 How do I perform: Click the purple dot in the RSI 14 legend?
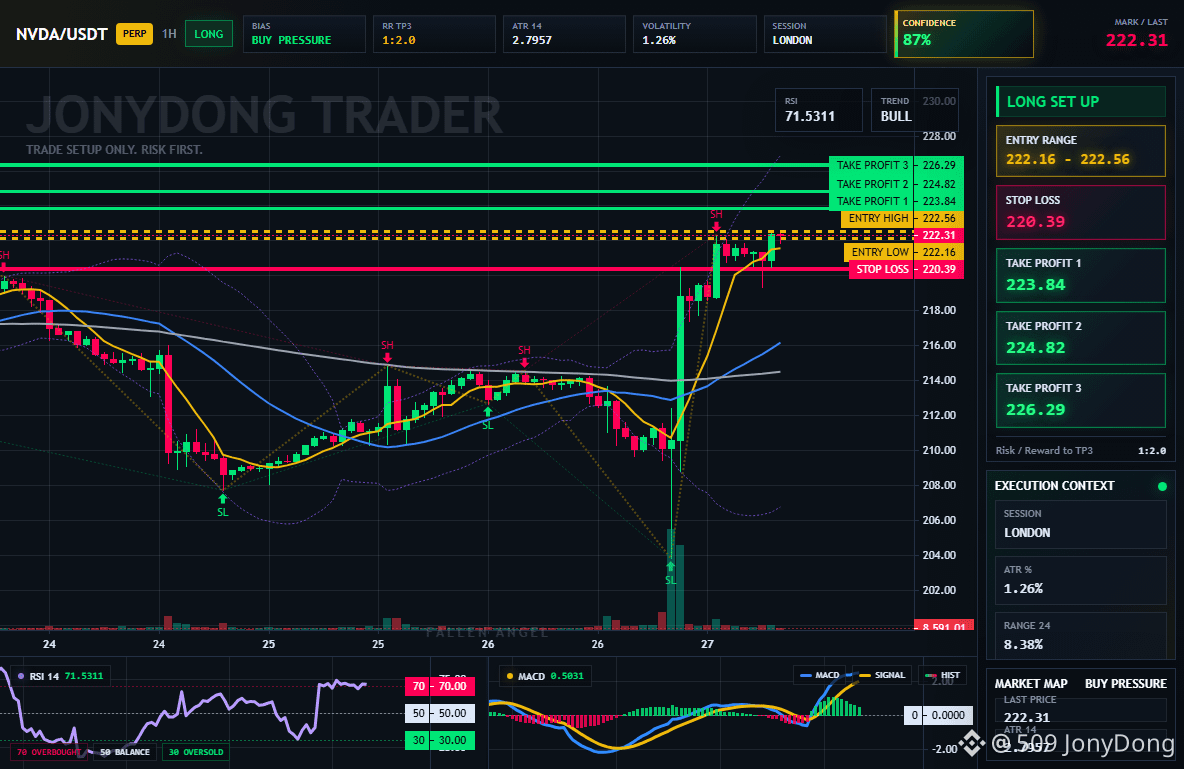click(x=20, y=677)
